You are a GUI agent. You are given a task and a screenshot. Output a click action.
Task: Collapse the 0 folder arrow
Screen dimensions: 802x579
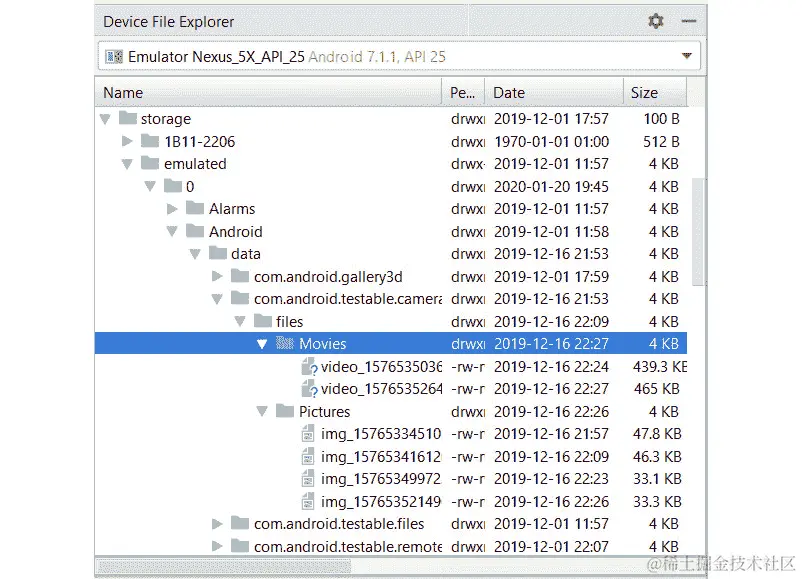coord(150,187)
